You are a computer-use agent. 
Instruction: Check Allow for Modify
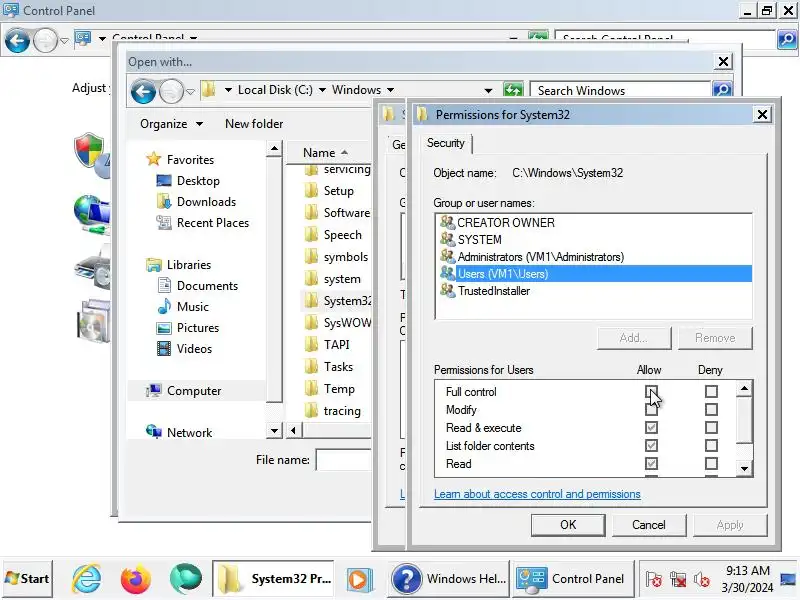pos(651,410)
